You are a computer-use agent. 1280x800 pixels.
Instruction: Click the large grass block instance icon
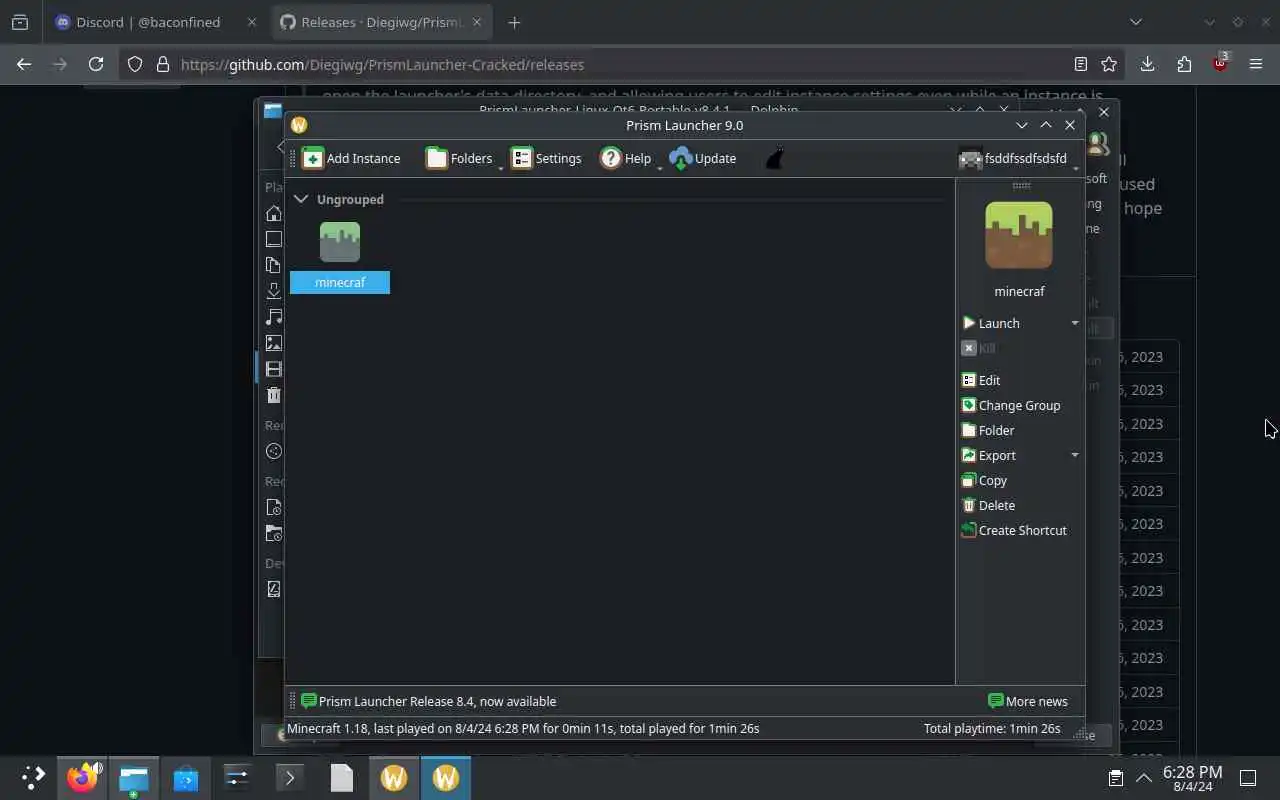(1019, 235)
